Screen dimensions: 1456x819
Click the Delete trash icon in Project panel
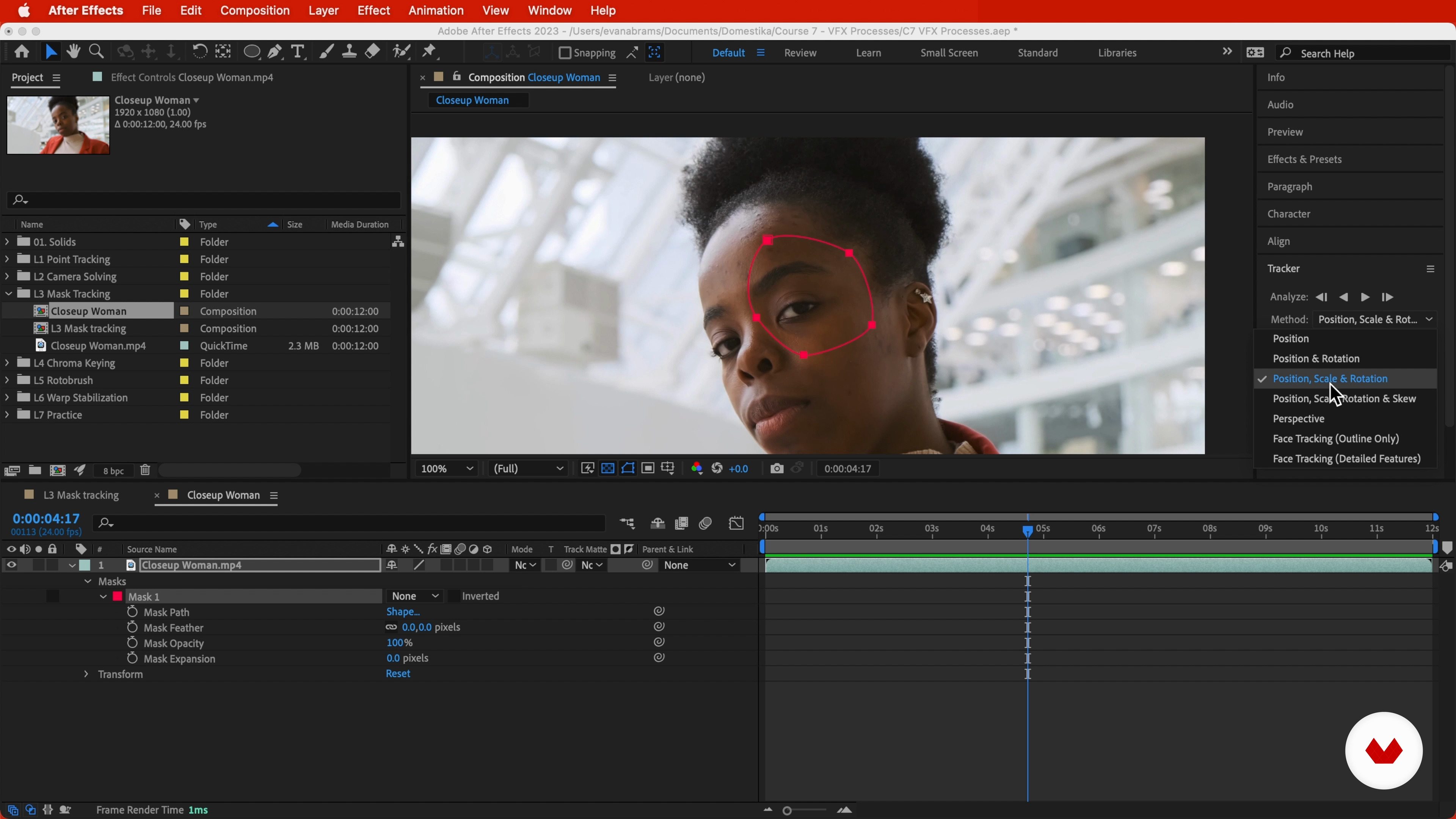pos(145,470)
